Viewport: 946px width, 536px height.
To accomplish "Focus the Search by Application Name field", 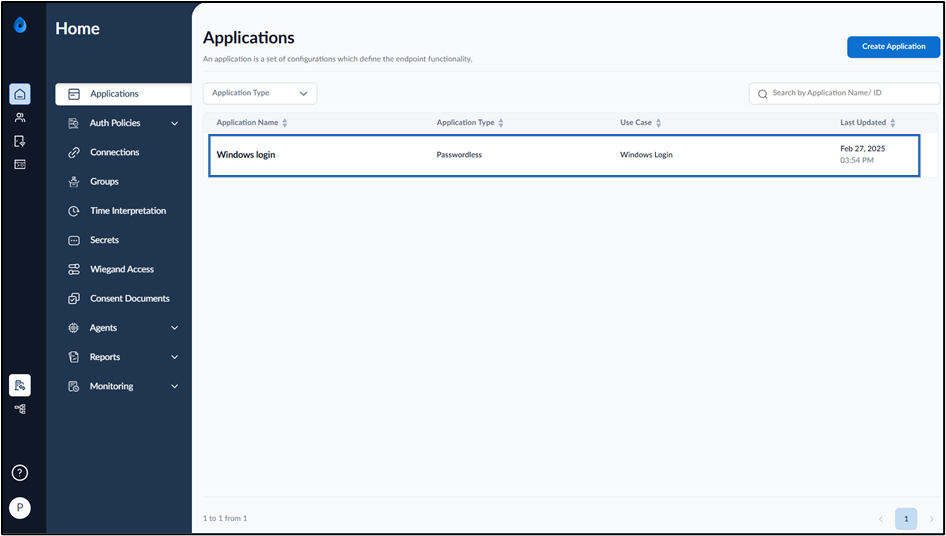I will (845, 94).
